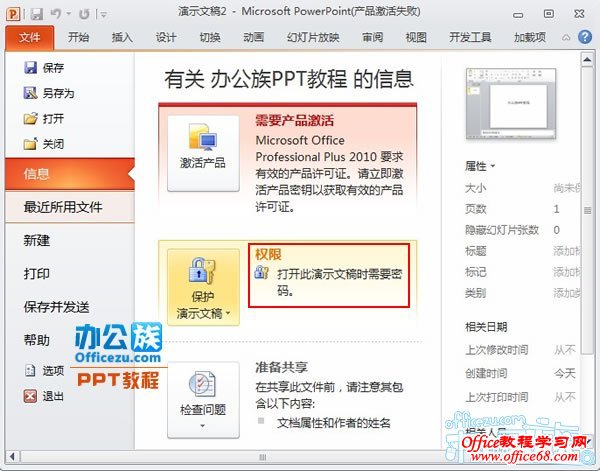Image resolution: width=600 pixels, height=471 pixels.
Task: Open the 保护演示文稿 dropdown button
Action: [203, 287]
